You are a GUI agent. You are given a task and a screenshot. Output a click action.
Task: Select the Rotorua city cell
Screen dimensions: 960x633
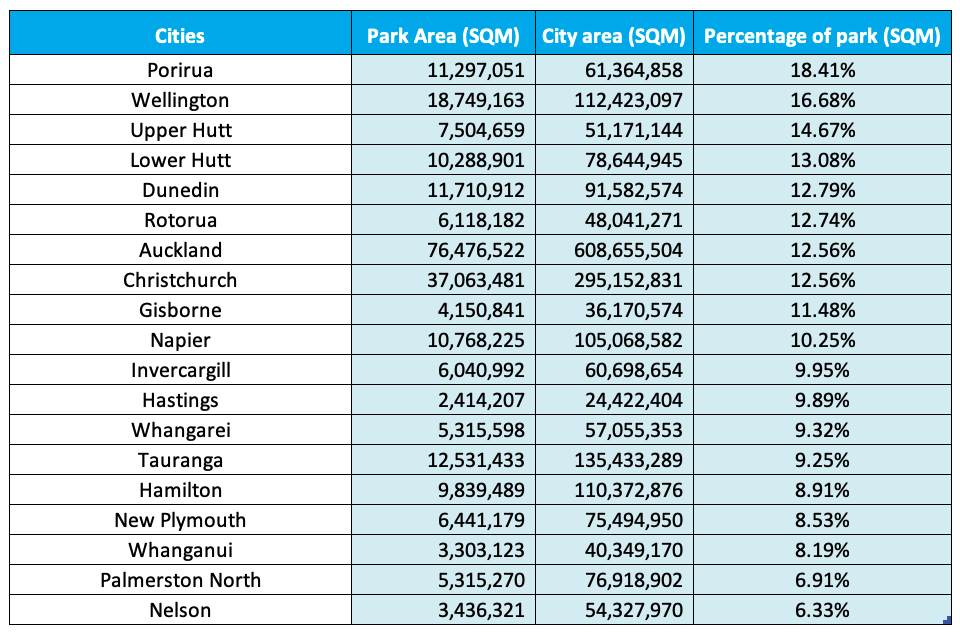click(180, 220)
